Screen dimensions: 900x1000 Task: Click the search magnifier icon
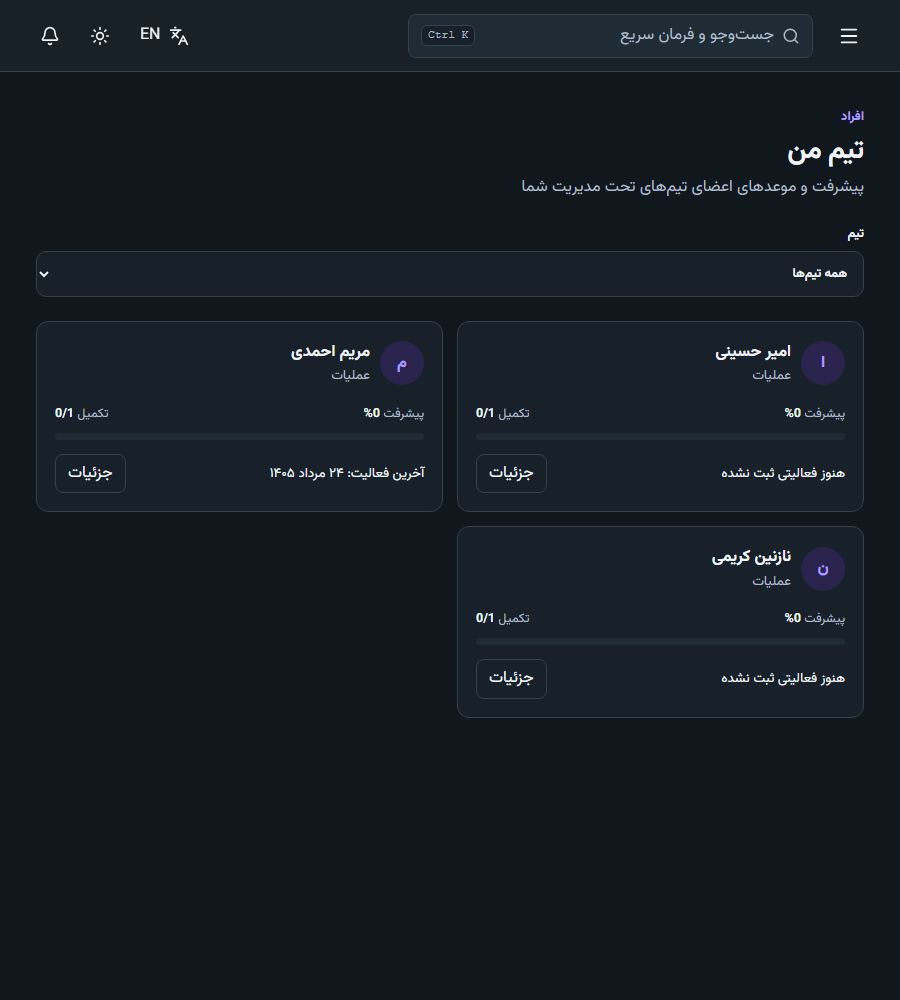791,36
